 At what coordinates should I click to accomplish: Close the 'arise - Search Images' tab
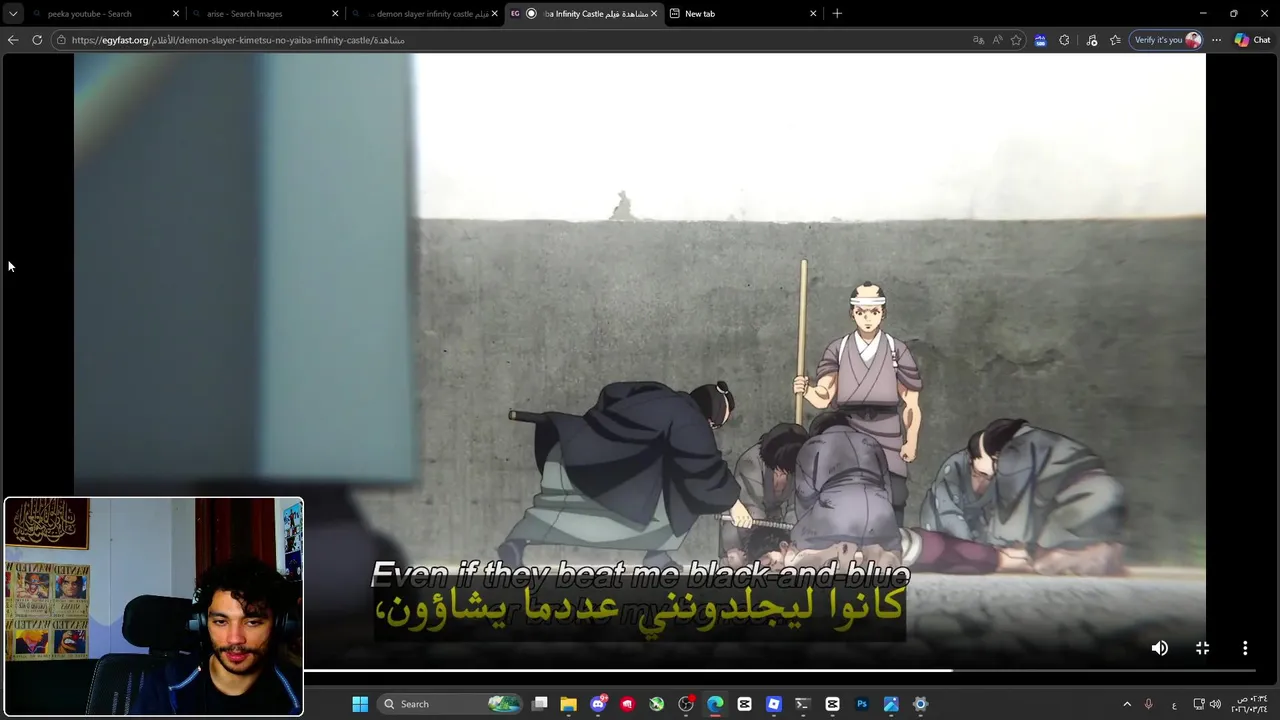335,14
